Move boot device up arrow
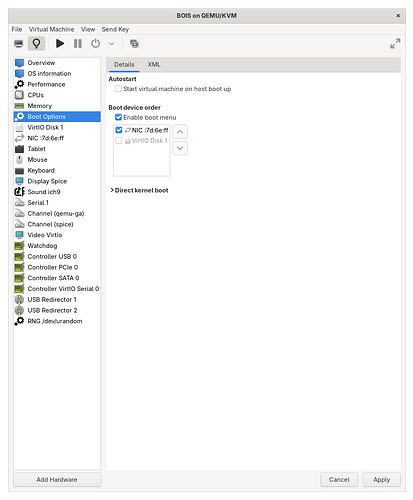Viewport: 413px width, 500px height. point(180,132)
